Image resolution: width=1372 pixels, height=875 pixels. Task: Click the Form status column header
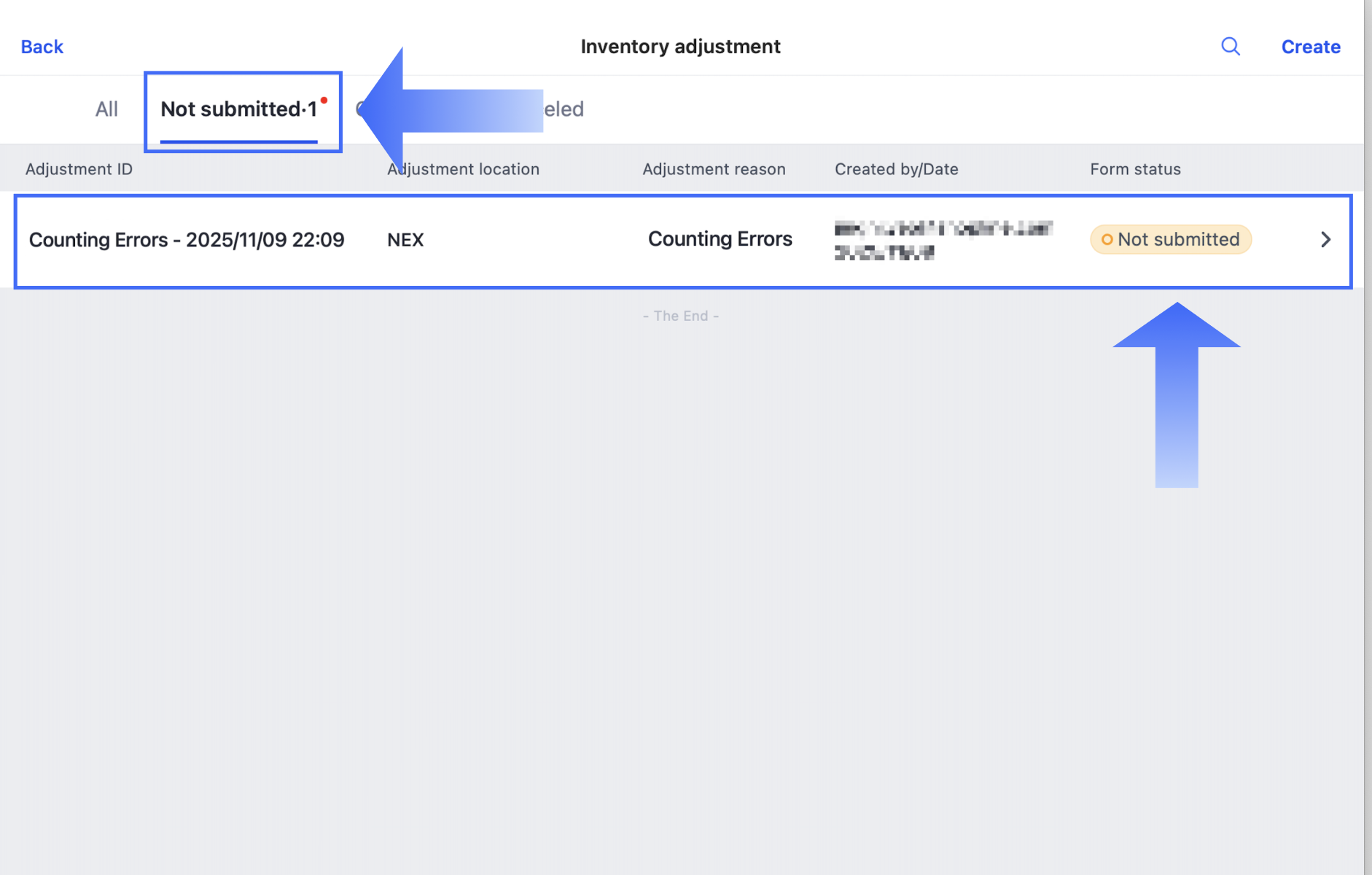click(x=1135, y=169)
